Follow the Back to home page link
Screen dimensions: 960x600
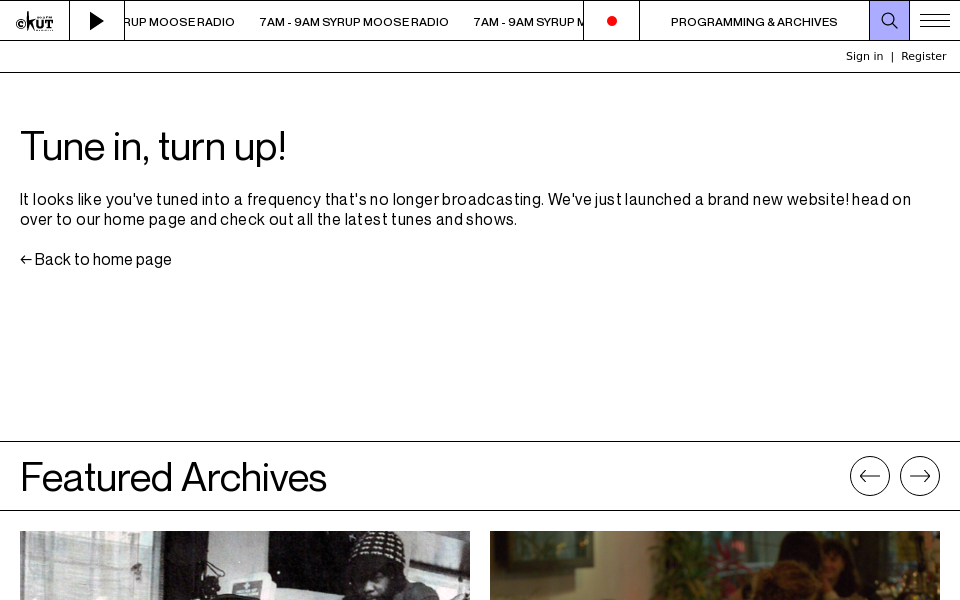pos(96,260)
